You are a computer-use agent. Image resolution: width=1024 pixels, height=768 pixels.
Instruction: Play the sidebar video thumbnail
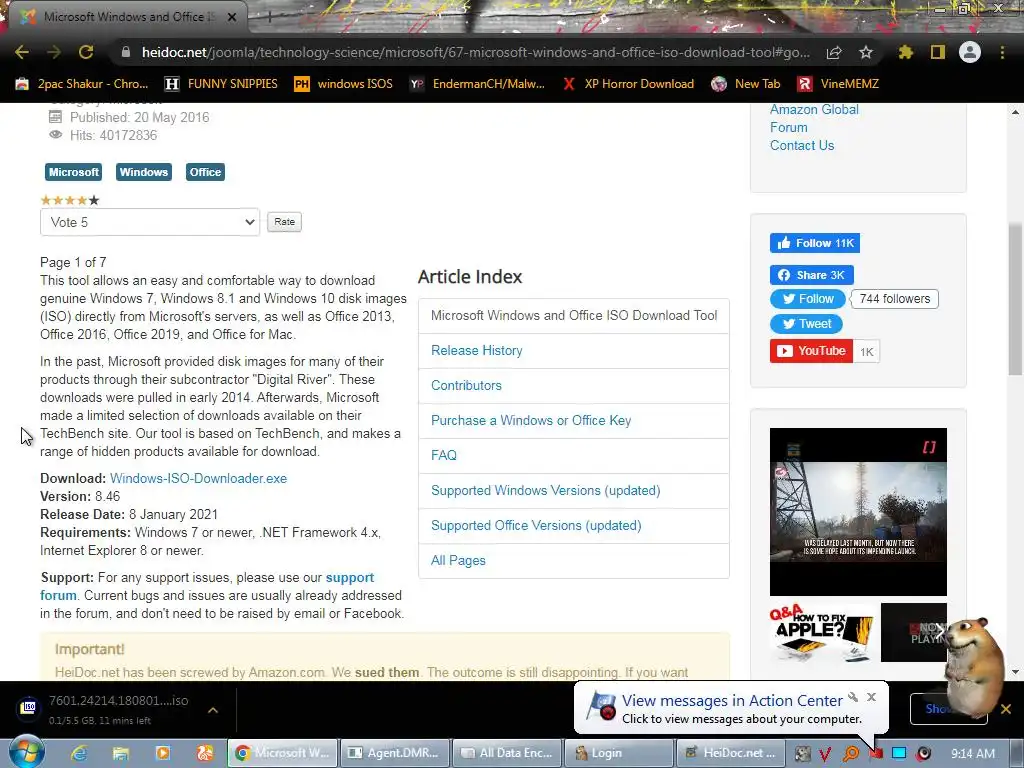pyautogui.click(x=858, y=511)
